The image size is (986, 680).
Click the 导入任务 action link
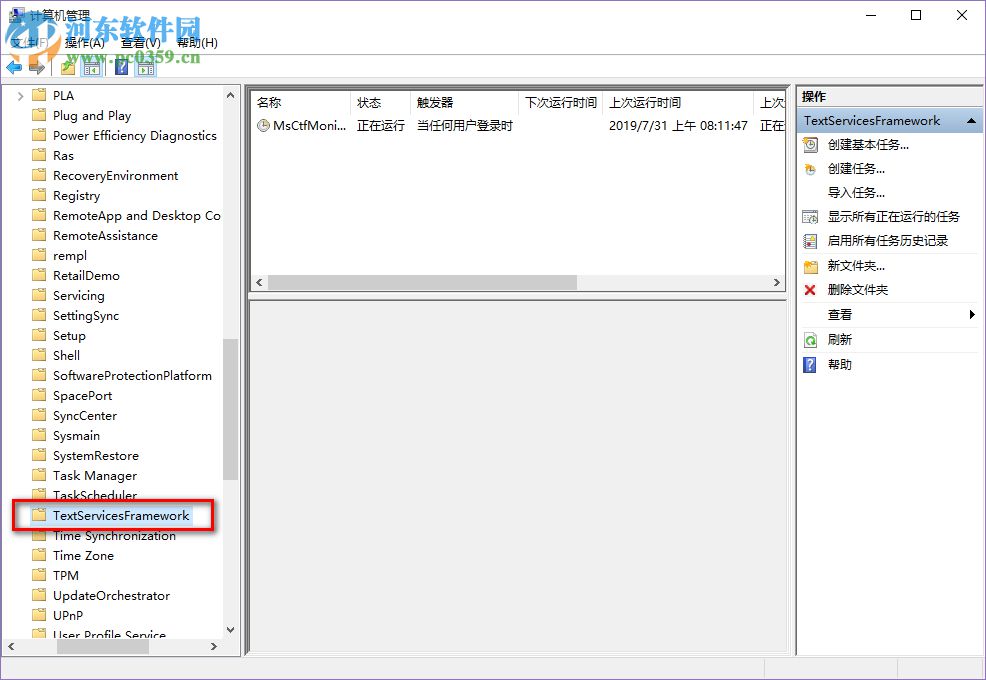tap(855, 192)
